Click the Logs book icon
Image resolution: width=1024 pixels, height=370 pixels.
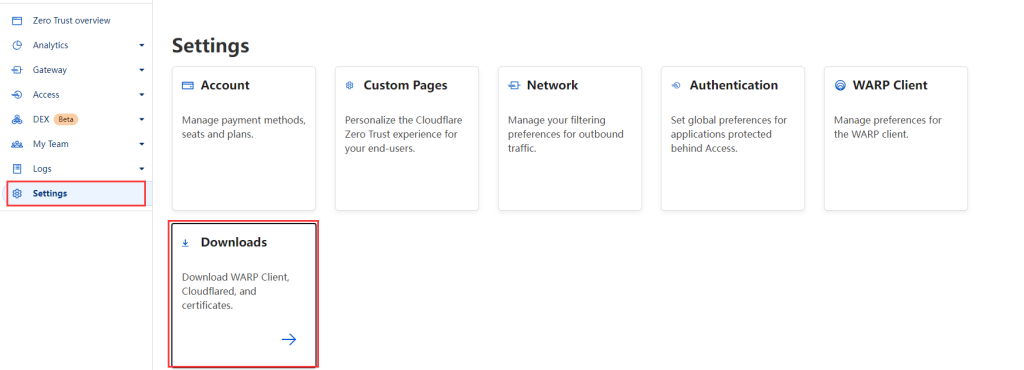(17, 169)
